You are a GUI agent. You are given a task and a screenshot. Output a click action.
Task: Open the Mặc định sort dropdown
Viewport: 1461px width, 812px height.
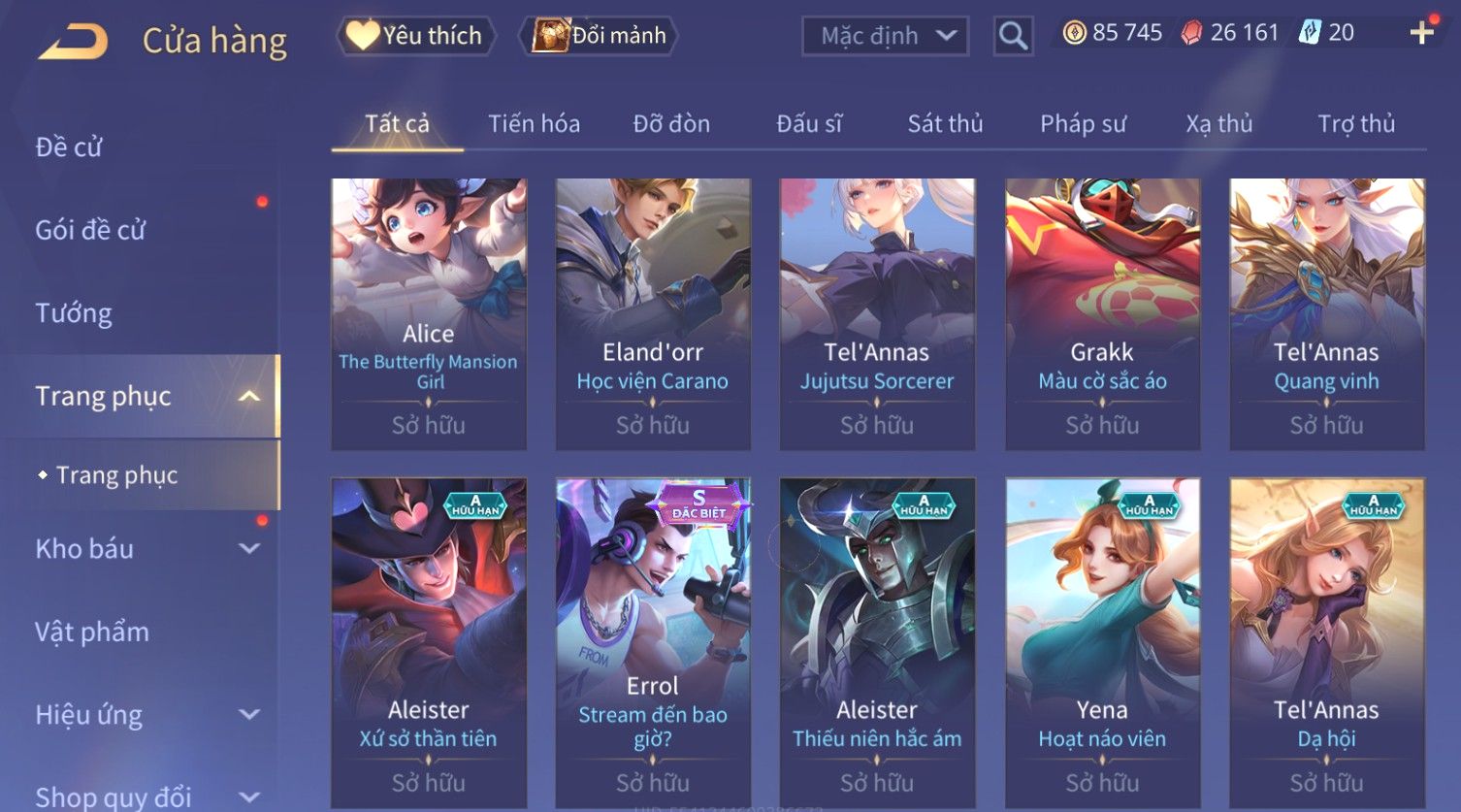886,36
